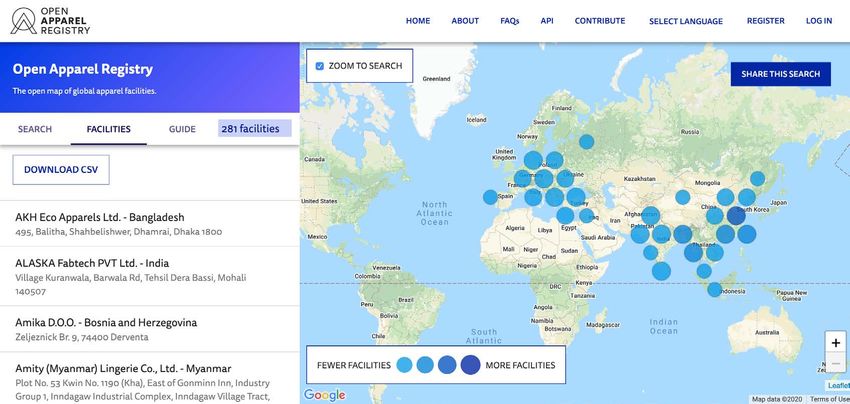Click the northernmost cluster in western Russia
This screenshot has height=404, width=850.
point(587,142)
